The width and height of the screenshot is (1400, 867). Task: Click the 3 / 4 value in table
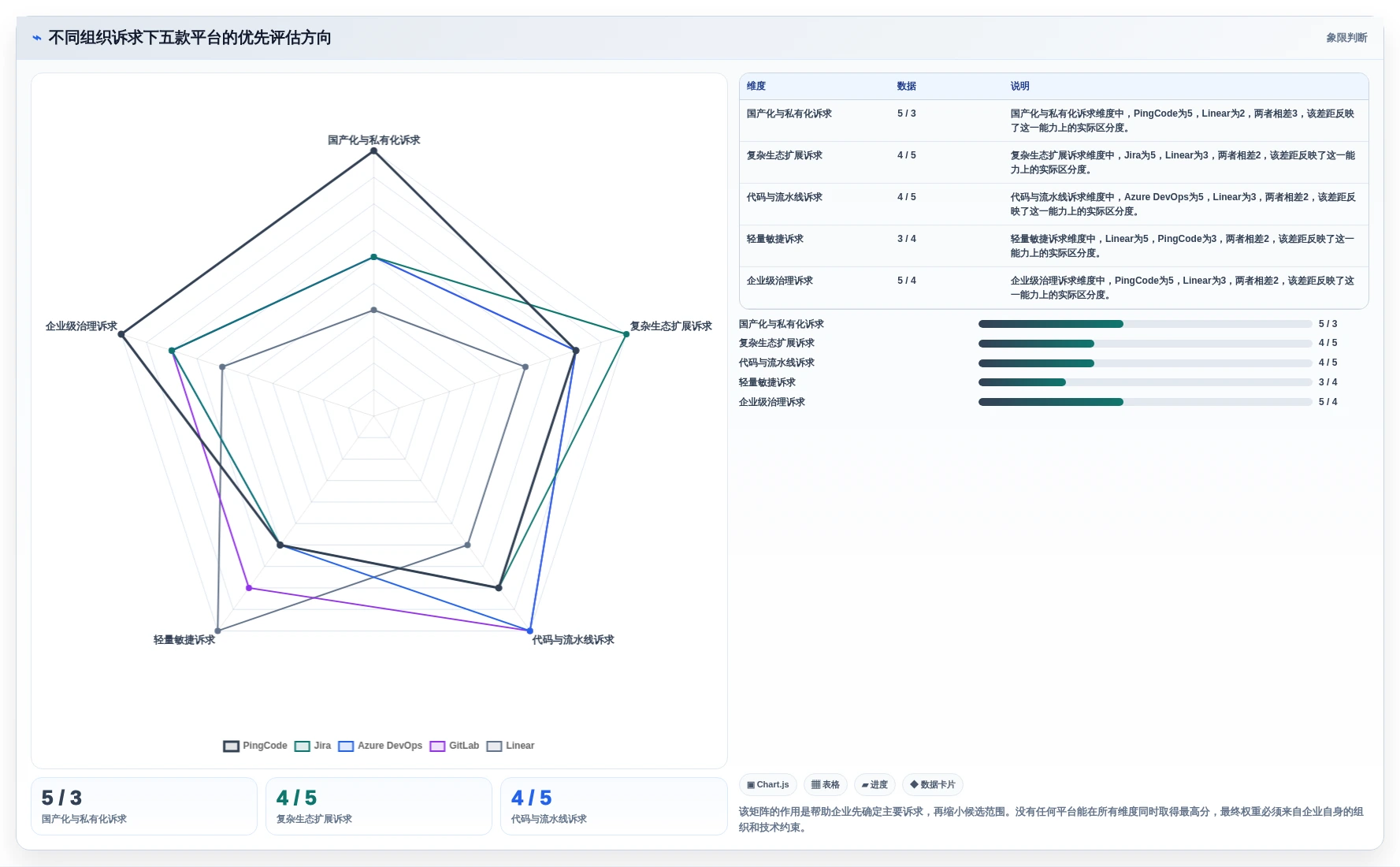point(907,239)
